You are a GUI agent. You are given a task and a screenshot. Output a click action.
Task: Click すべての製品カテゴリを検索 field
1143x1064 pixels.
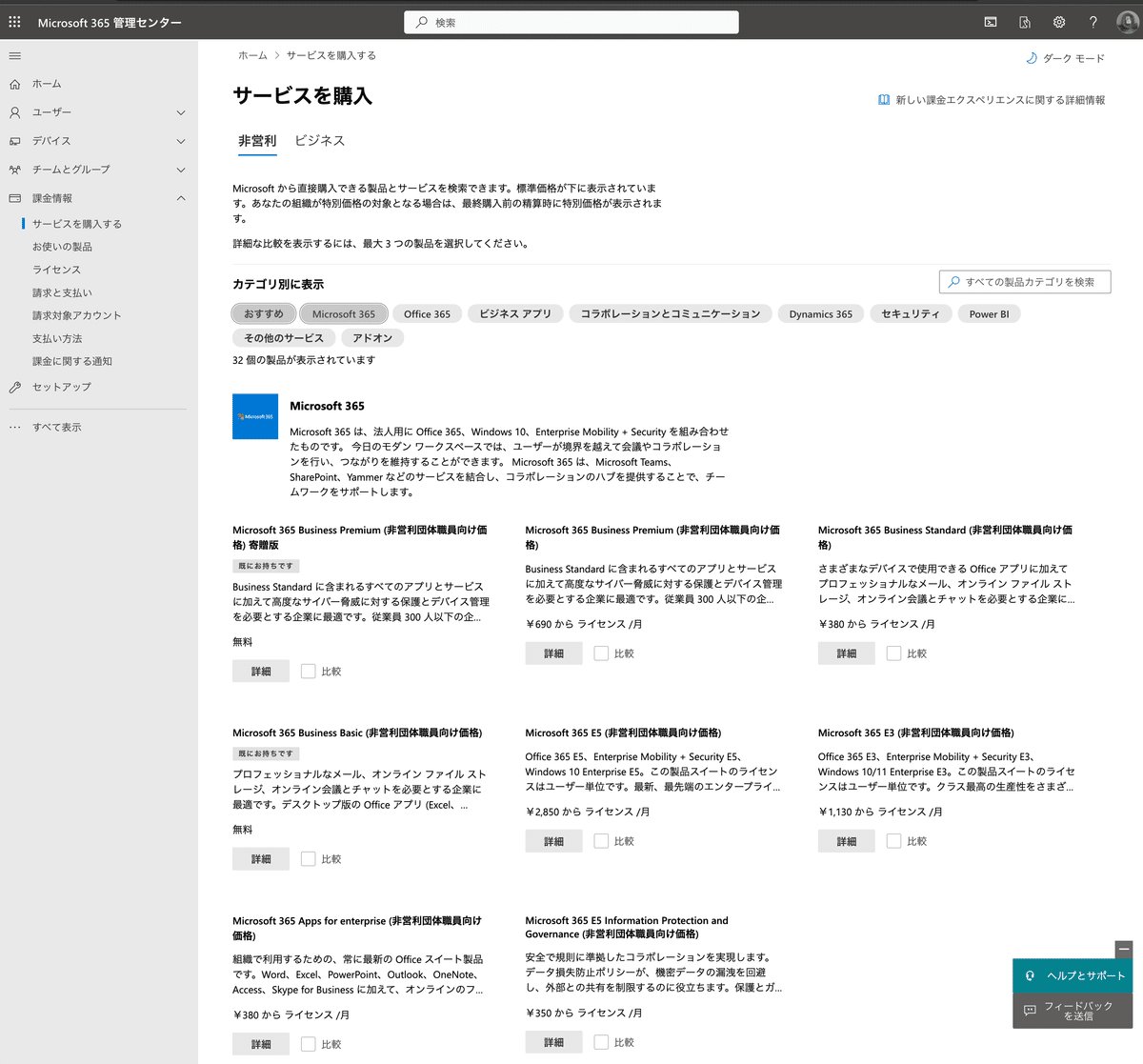click(1025, 282)
